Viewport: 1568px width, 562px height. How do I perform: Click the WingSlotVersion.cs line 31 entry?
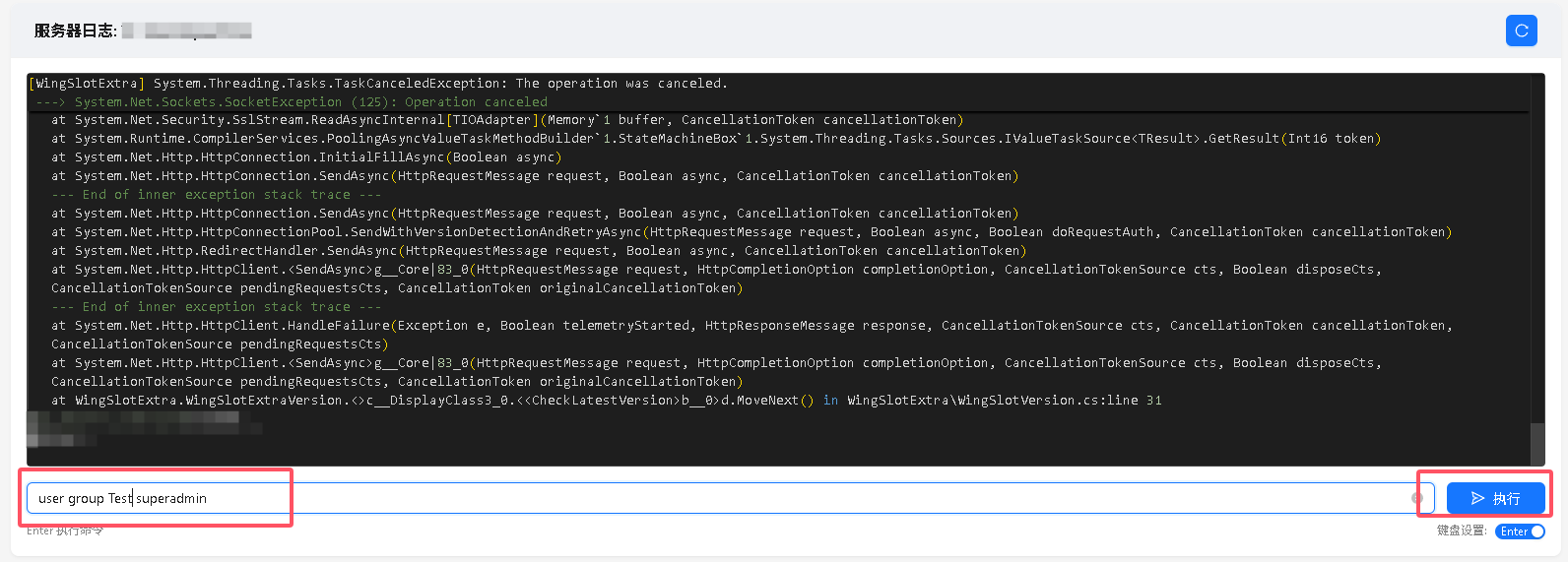(x=1004, y=401)
